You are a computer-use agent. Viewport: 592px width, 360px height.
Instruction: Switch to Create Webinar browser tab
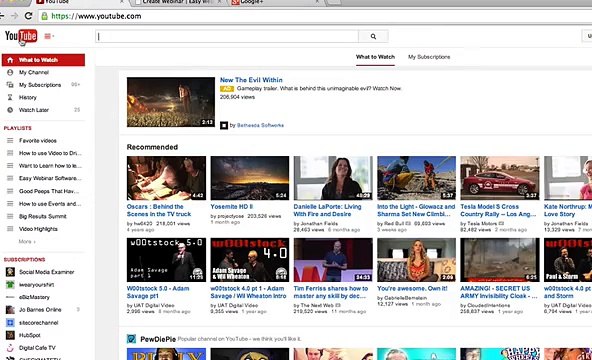pos(178,2)
